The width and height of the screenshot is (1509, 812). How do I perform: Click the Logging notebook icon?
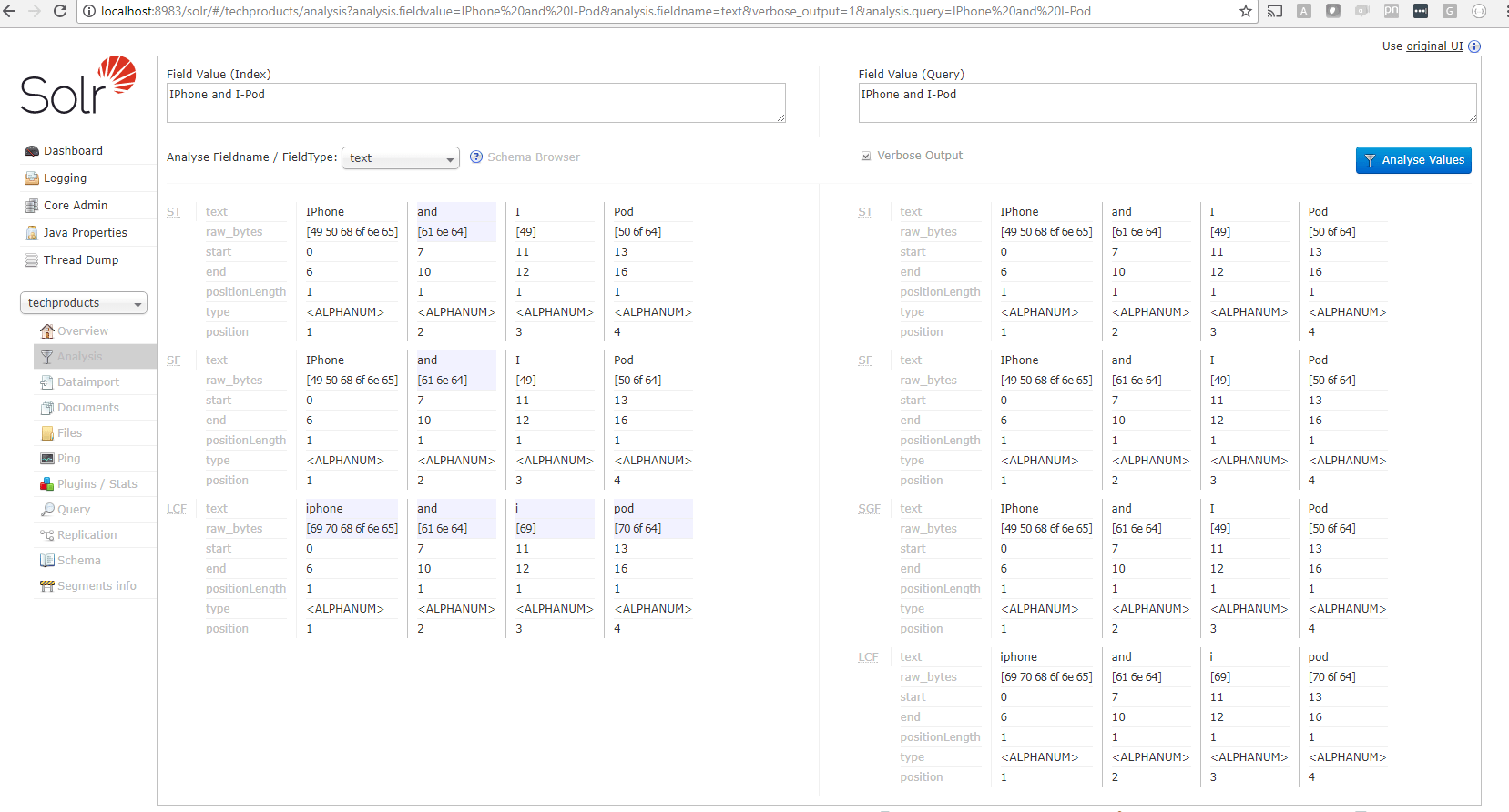[32, 178]
